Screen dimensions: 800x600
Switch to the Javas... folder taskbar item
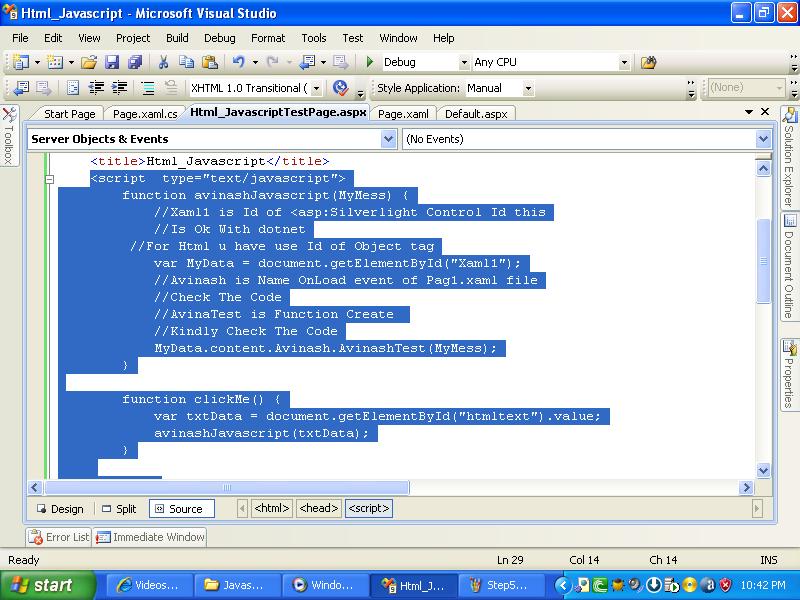[x=237, y=585]
